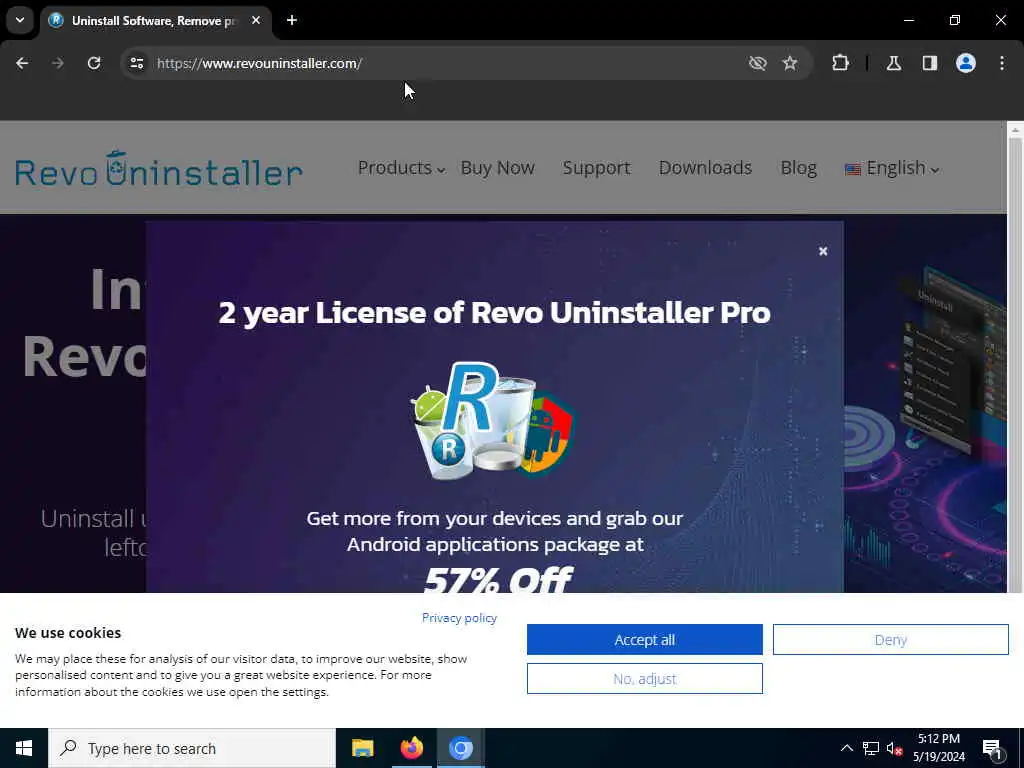Close the Revo Uninstaller Pro promo popup
1024x768 pixels.
[x=823, y=251]
